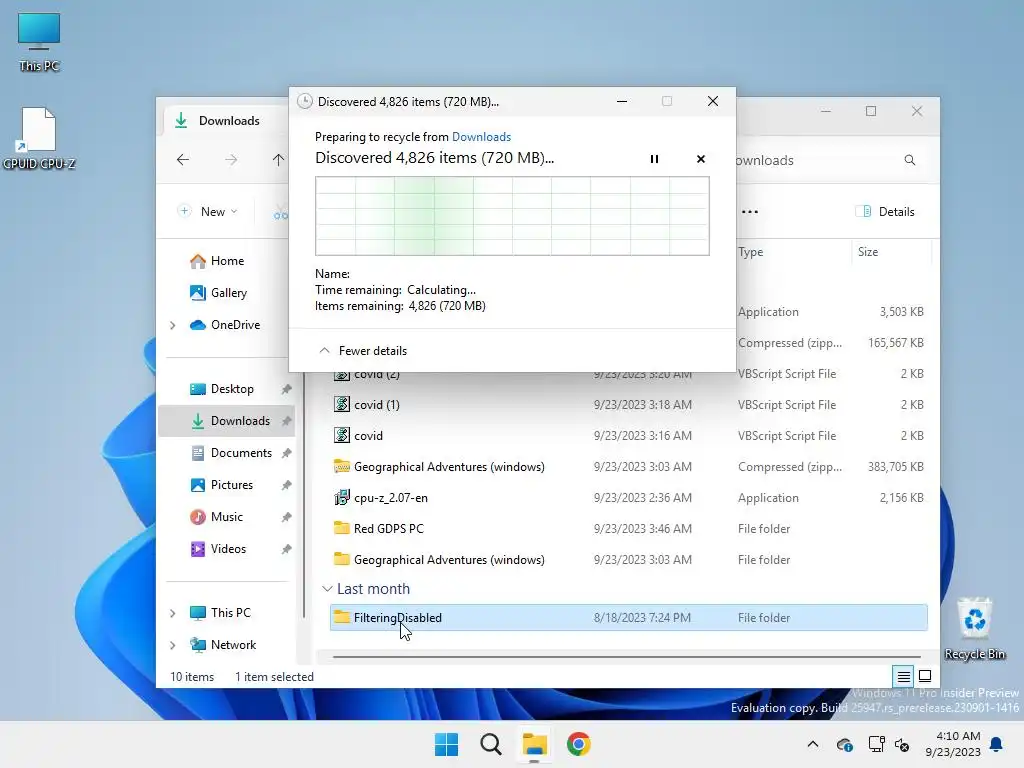Viewport: 1024px width, 768px height.
Task: Go forward in File Explorer
Action: 231,160
